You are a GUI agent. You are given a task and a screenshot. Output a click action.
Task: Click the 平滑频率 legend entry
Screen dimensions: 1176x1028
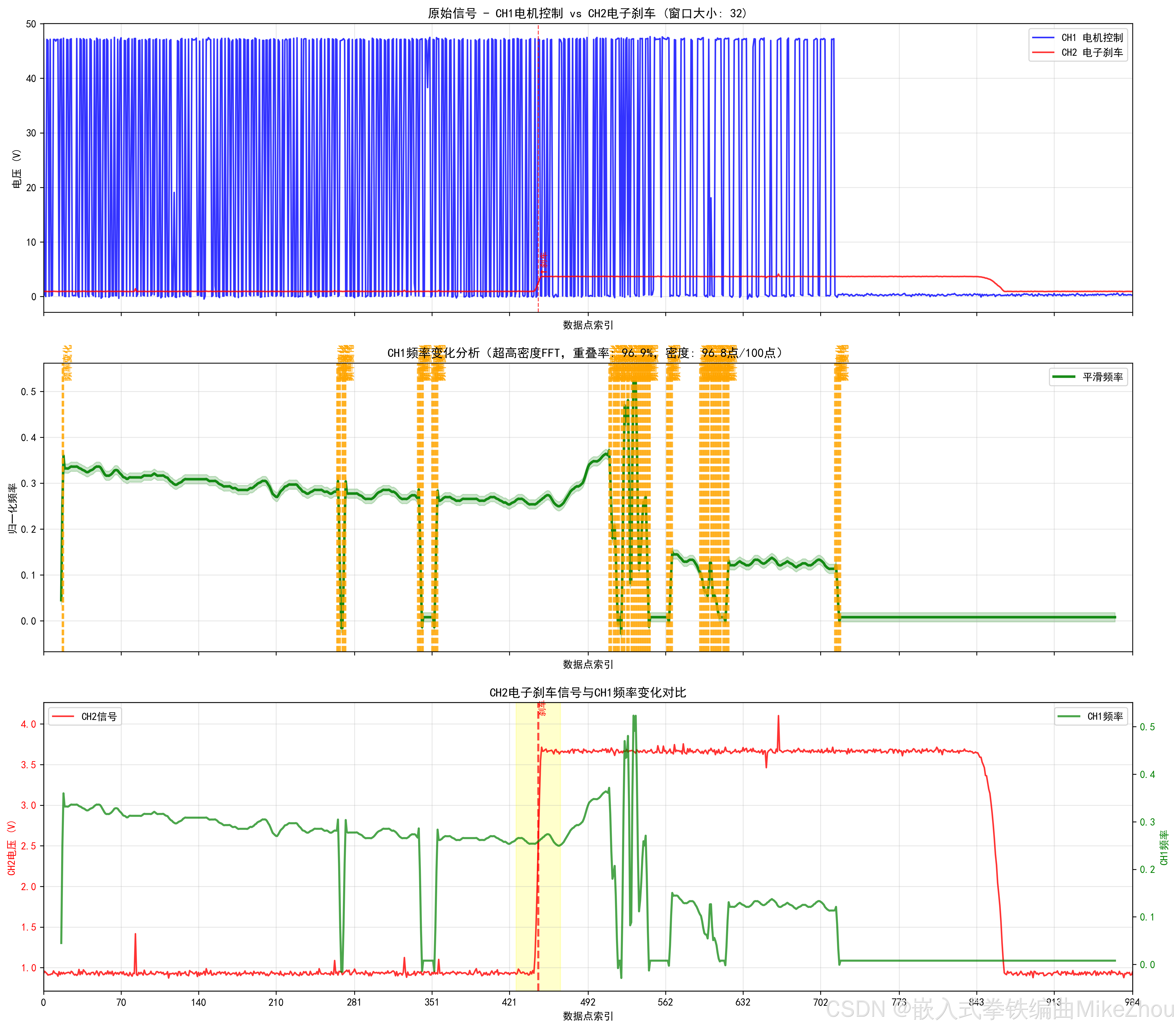tap(1088, 377)
